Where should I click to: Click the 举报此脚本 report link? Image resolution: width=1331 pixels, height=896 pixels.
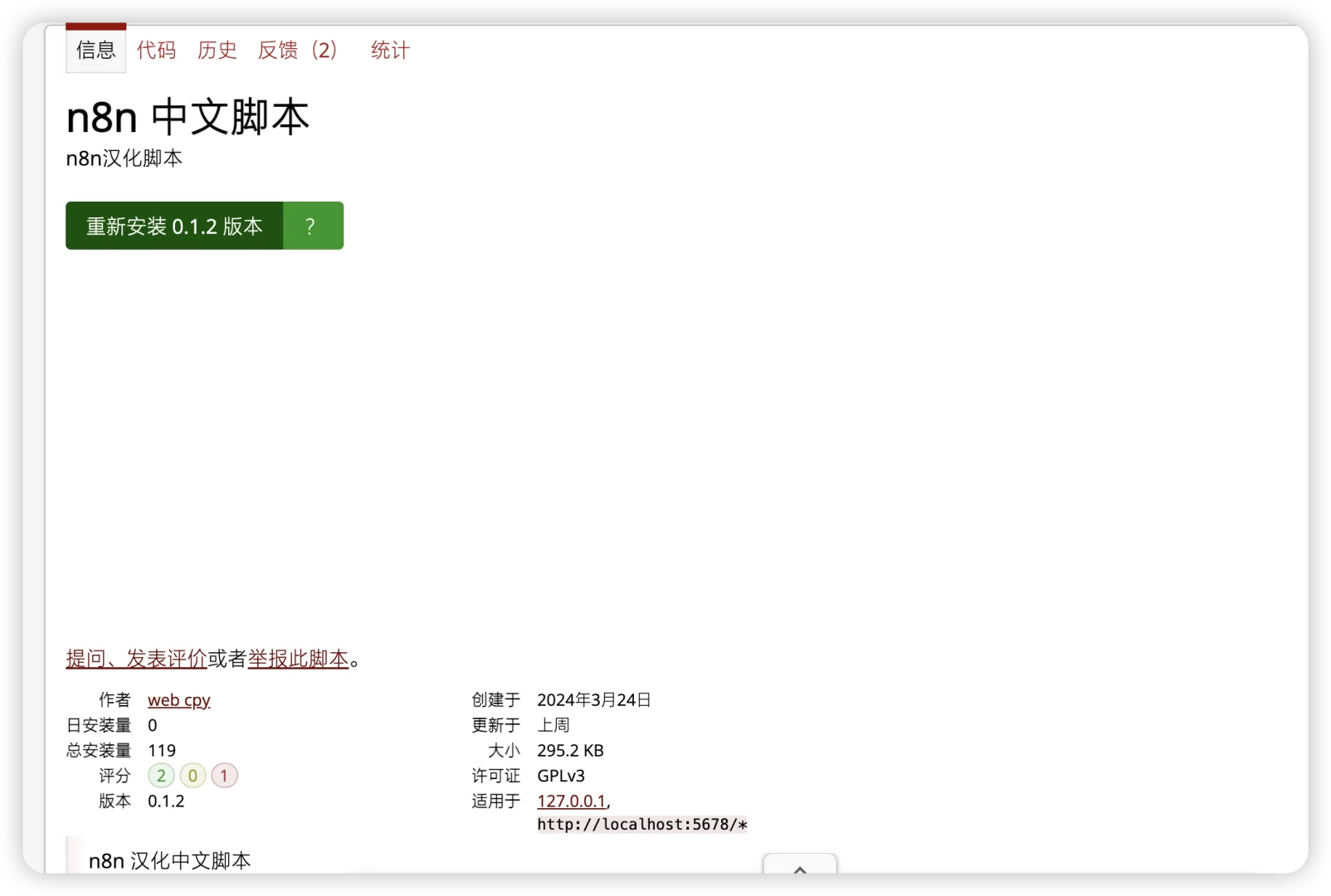tap(298, 658)
